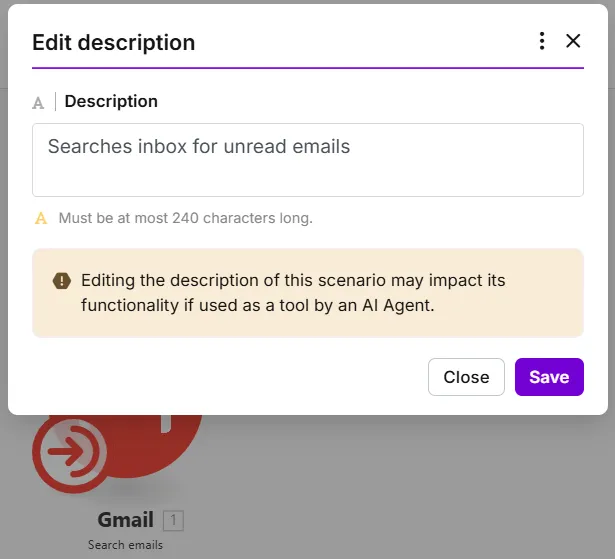Click the alert icon in the AI Agent notice

62,281
